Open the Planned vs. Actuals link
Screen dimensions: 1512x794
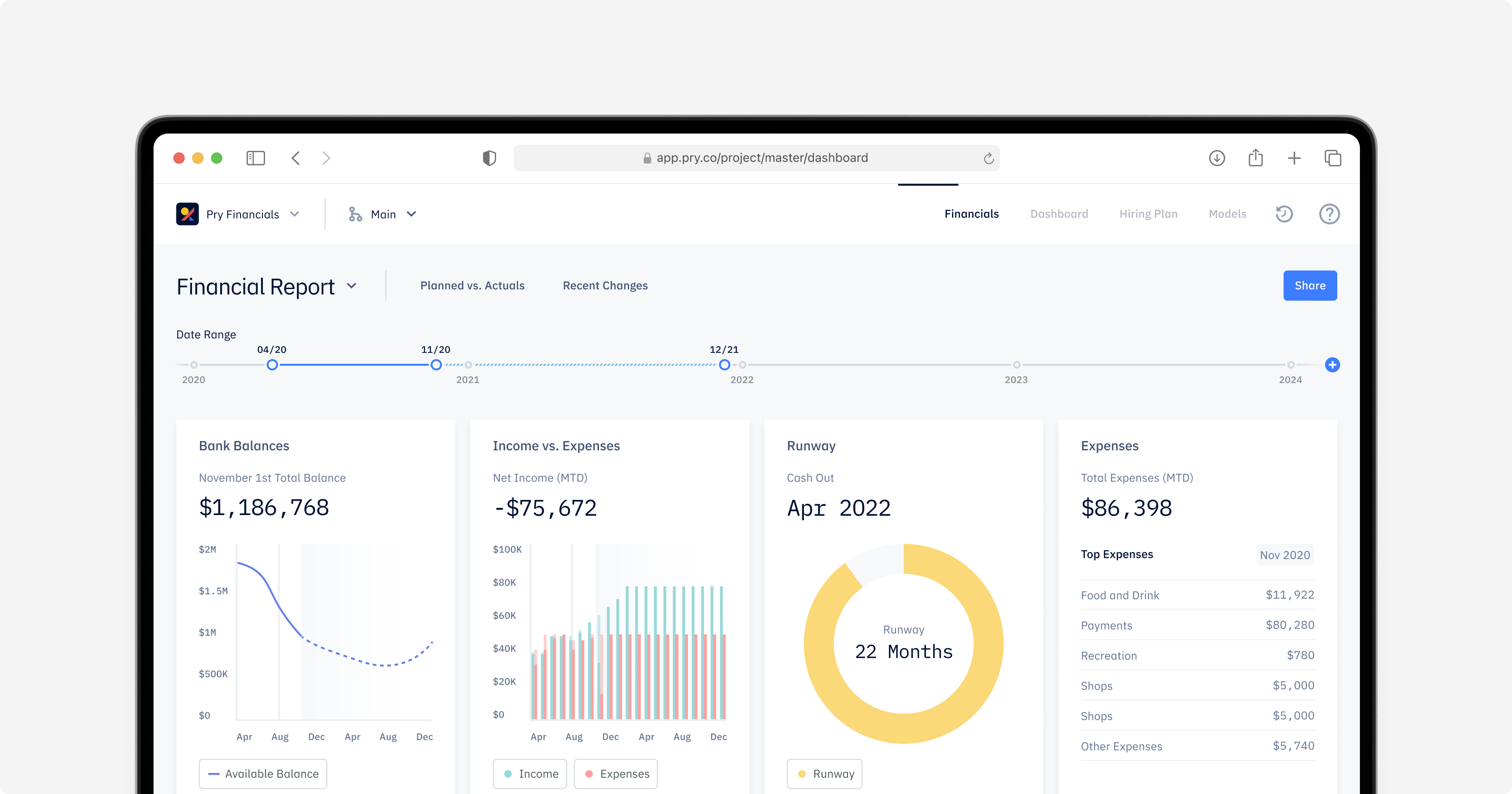tap(472, 285)
